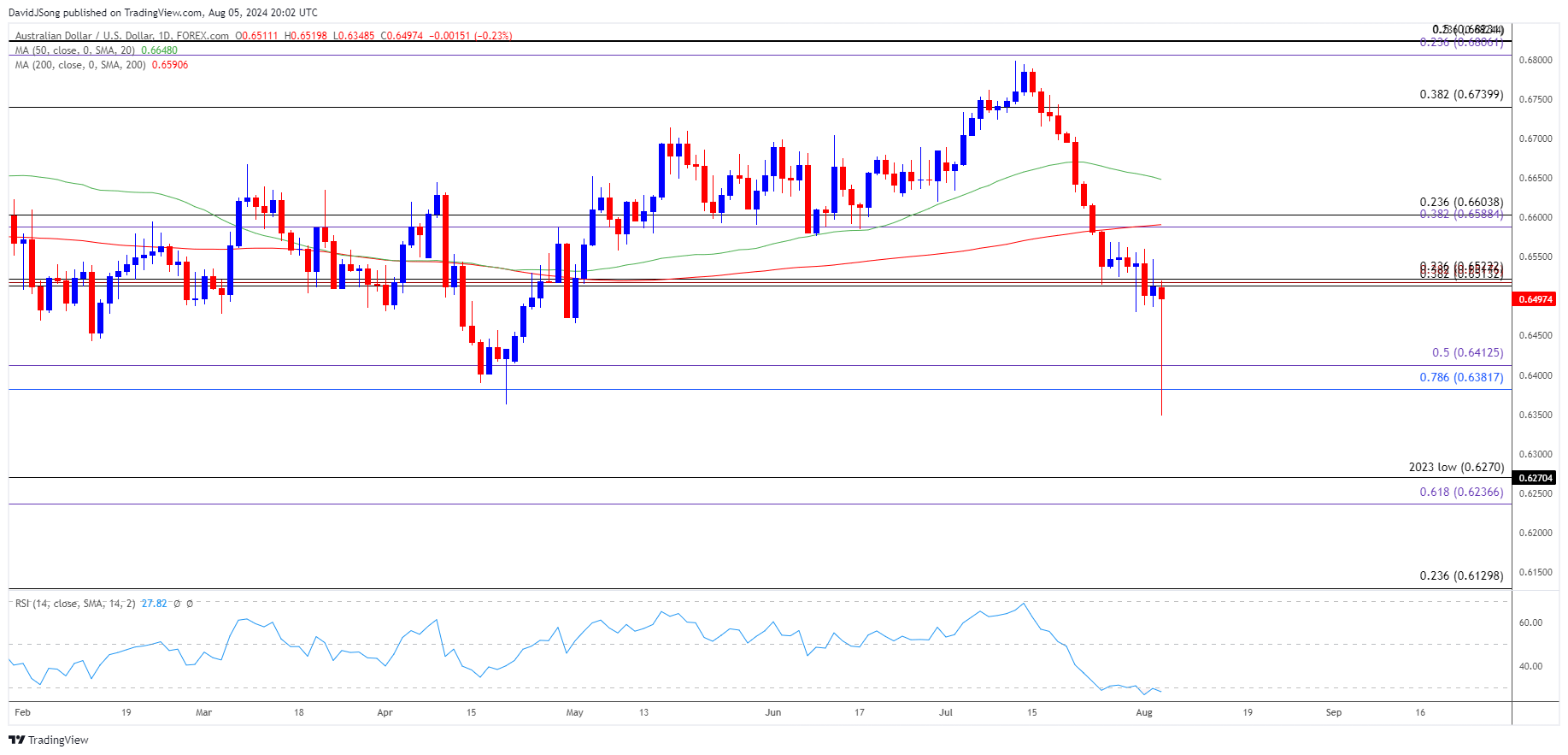Click the 0.5 (0.64125) Fibonacci label

(1467, 353)
